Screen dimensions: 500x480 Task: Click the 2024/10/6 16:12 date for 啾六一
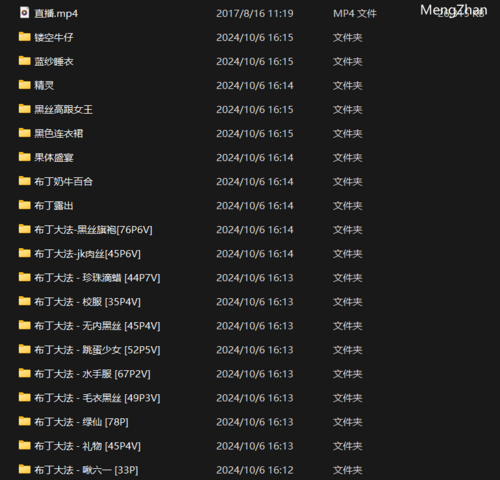click(255, 470)
